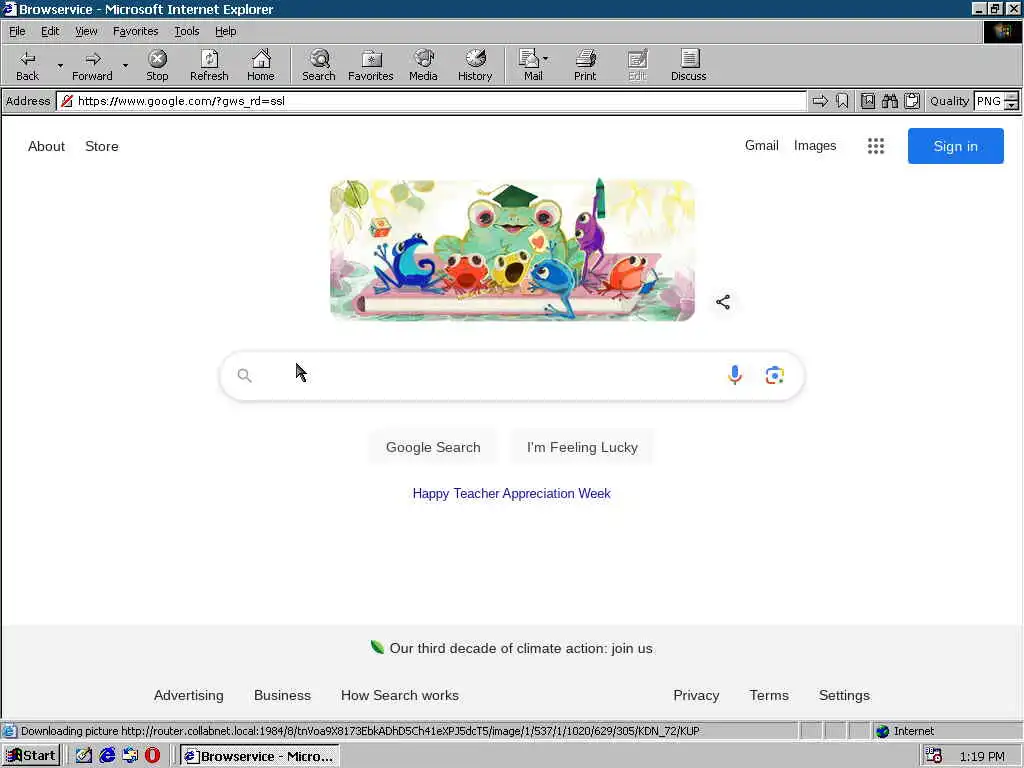Click the Forward toolbar button
Screen dimensions: 1024x768
pyautogui.click(x=92, y=65)
